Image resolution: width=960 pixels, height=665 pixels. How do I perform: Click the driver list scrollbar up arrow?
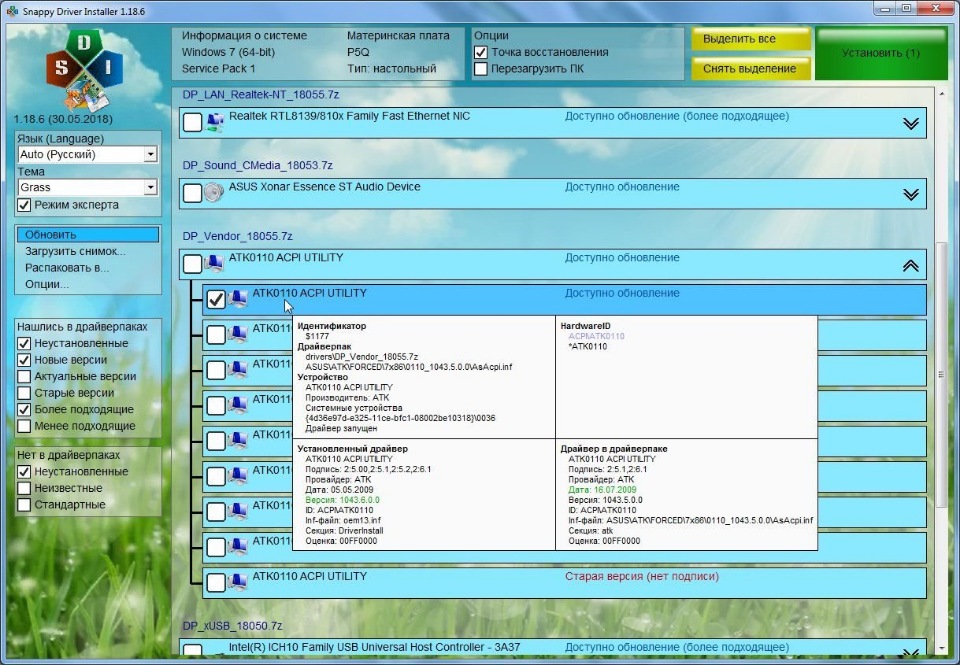[x=942, y=94]
